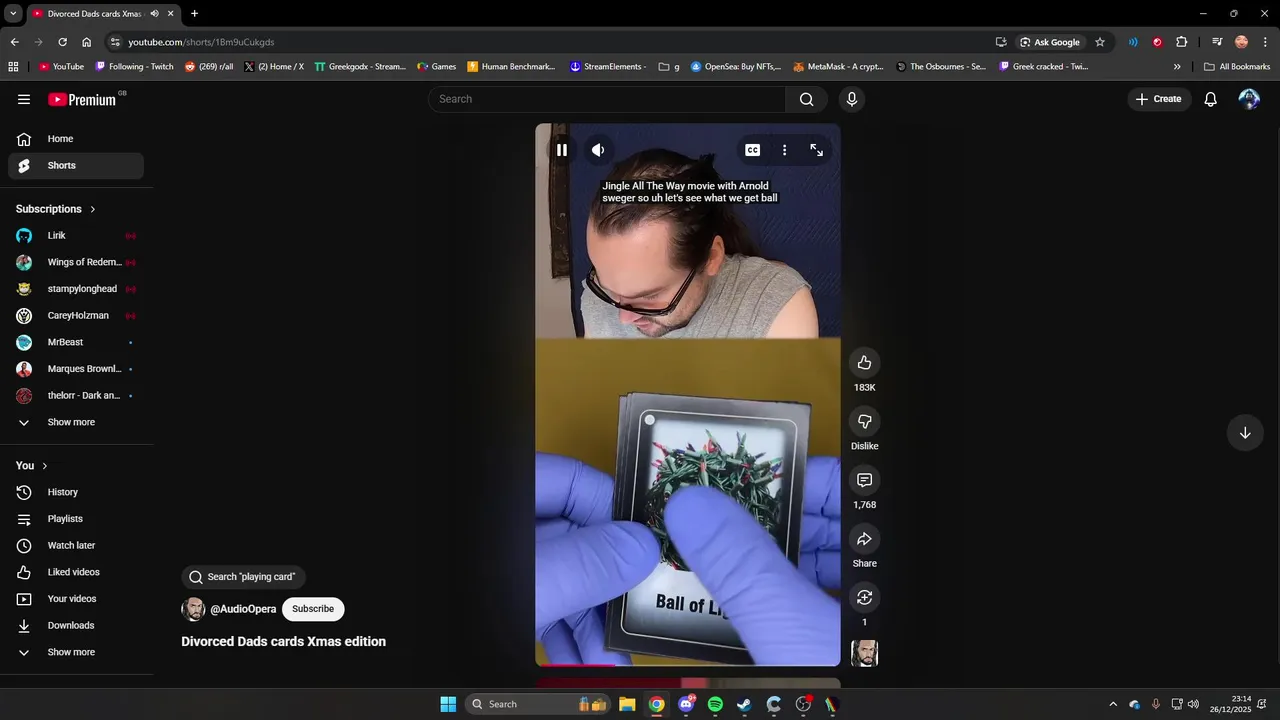Expand the Short to fullscreen

pos(817,150)
